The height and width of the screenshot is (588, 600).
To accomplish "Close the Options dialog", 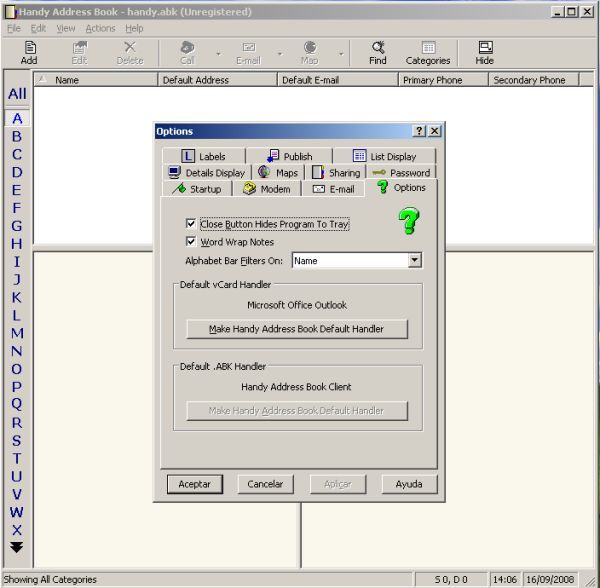I will 435,131.
